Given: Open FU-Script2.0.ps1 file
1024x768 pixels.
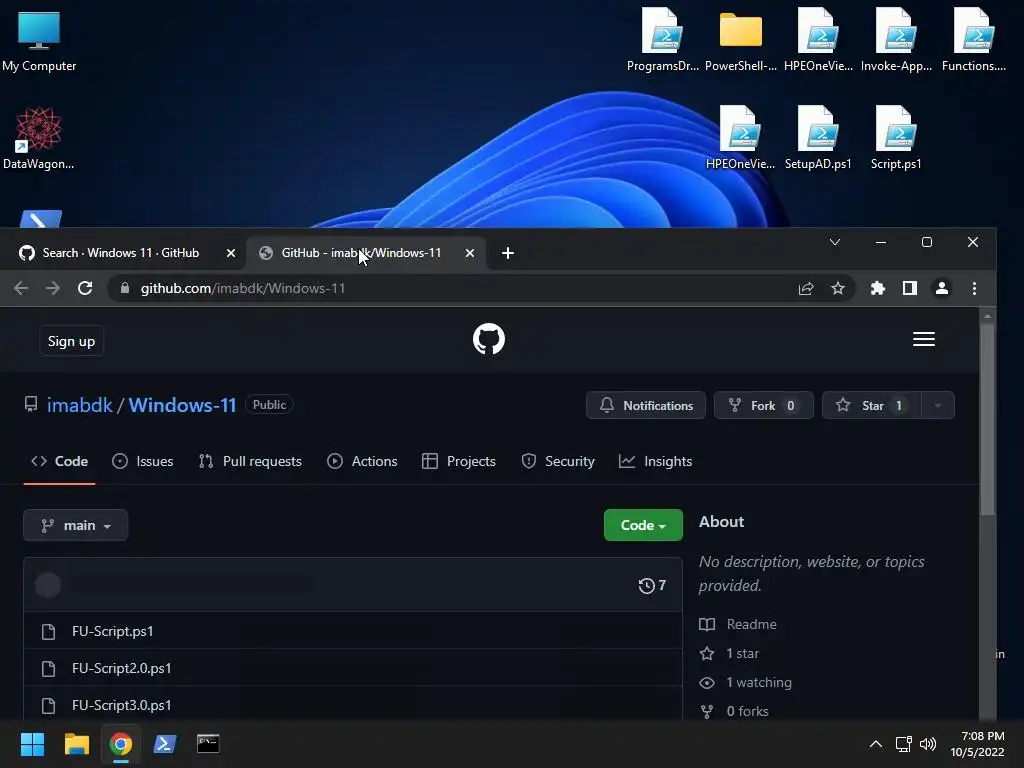Looking at the screenshot, I should pos(121,668).
